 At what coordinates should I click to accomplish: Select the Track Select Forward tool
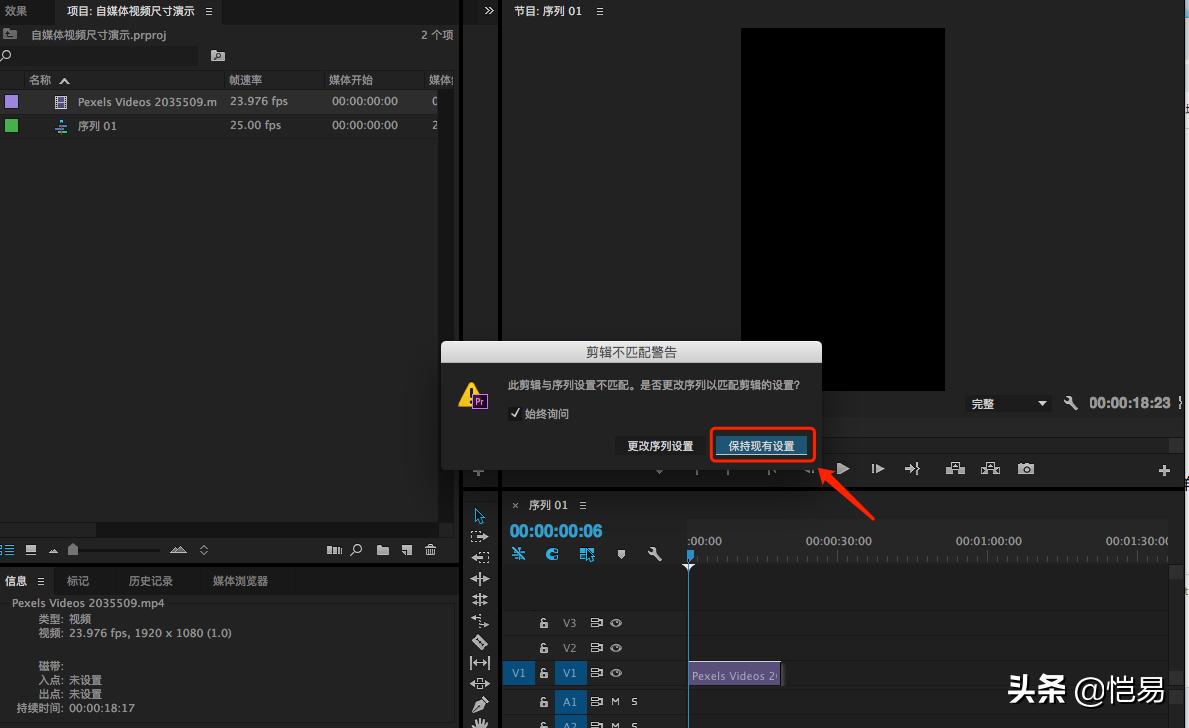pyautogui.click(x=479, y=536)
